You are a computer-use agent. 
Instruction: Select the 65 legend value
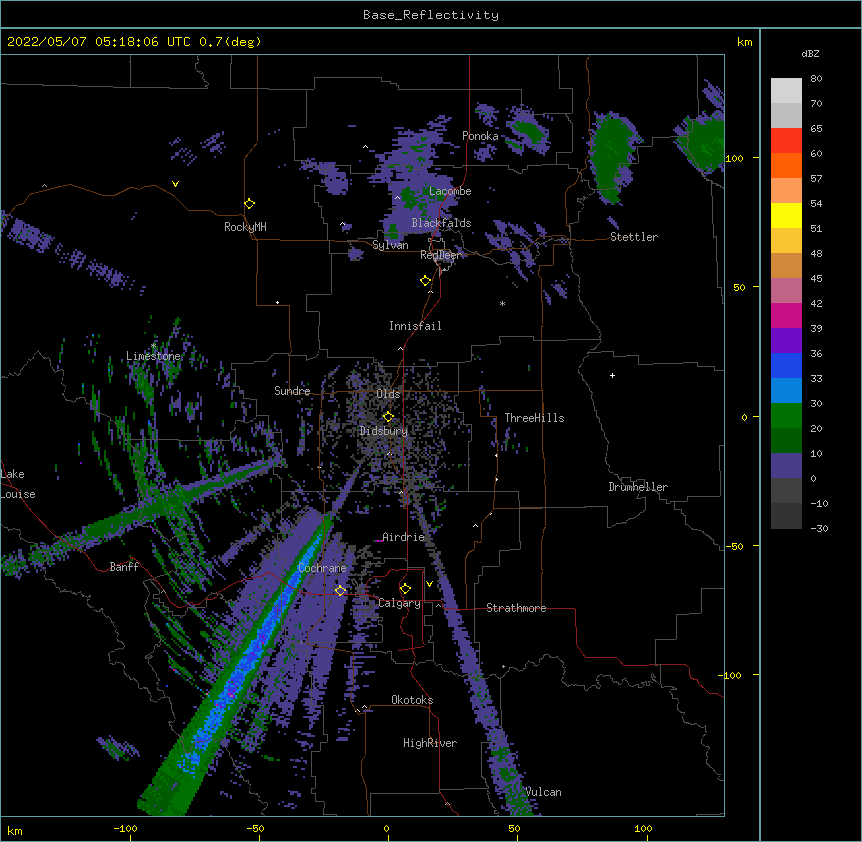point(816,129)
